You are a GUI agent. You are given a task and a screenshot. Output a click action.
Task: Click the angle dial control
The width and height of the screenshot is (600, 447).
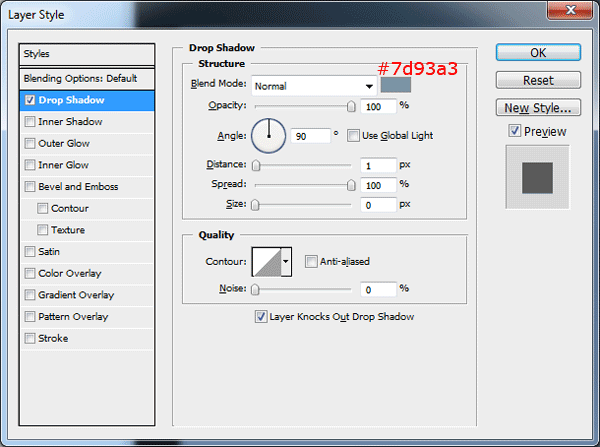(267, 134)
